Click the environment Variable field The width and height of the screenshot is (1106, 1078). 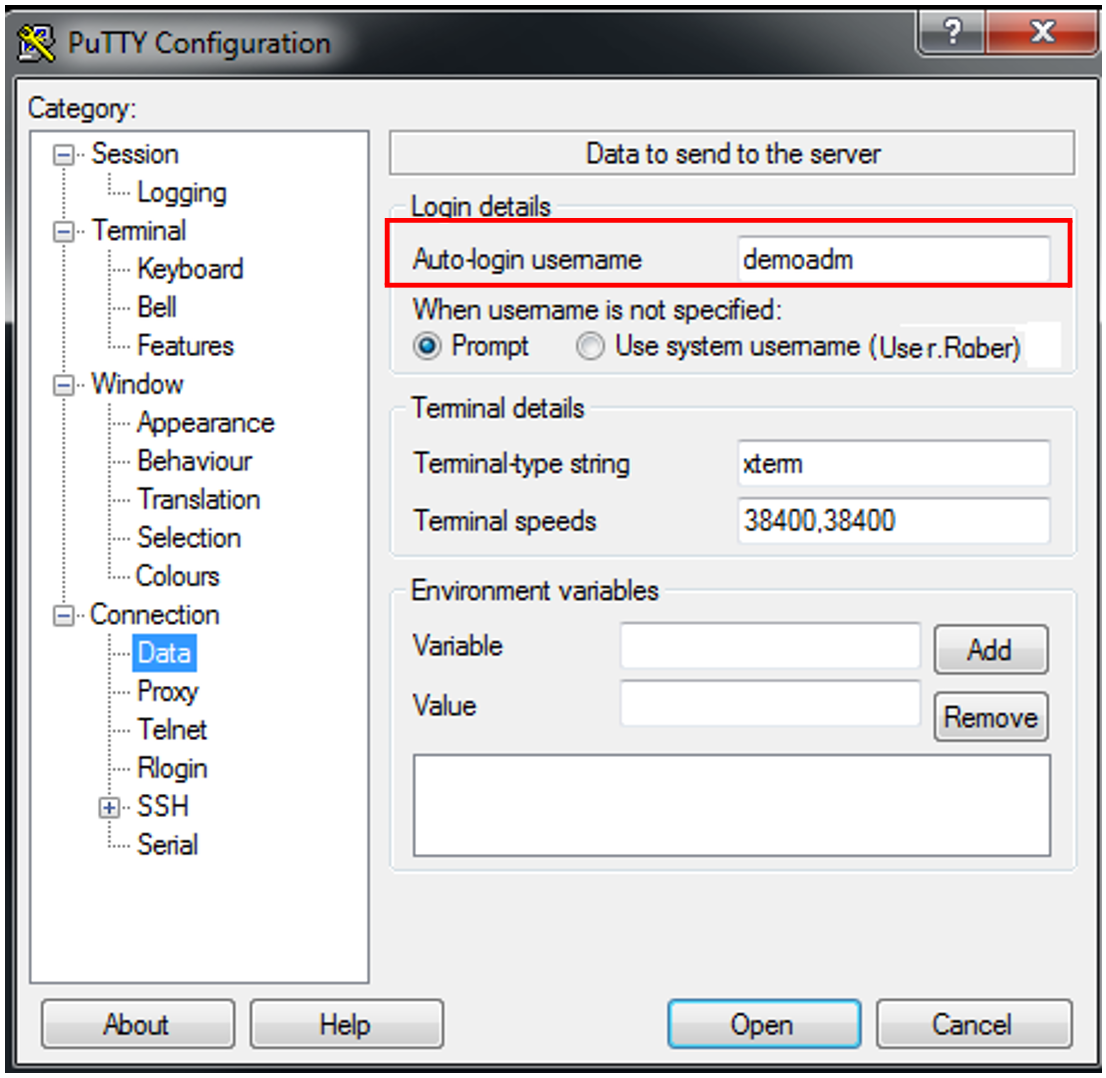click(x=770, y=646)
